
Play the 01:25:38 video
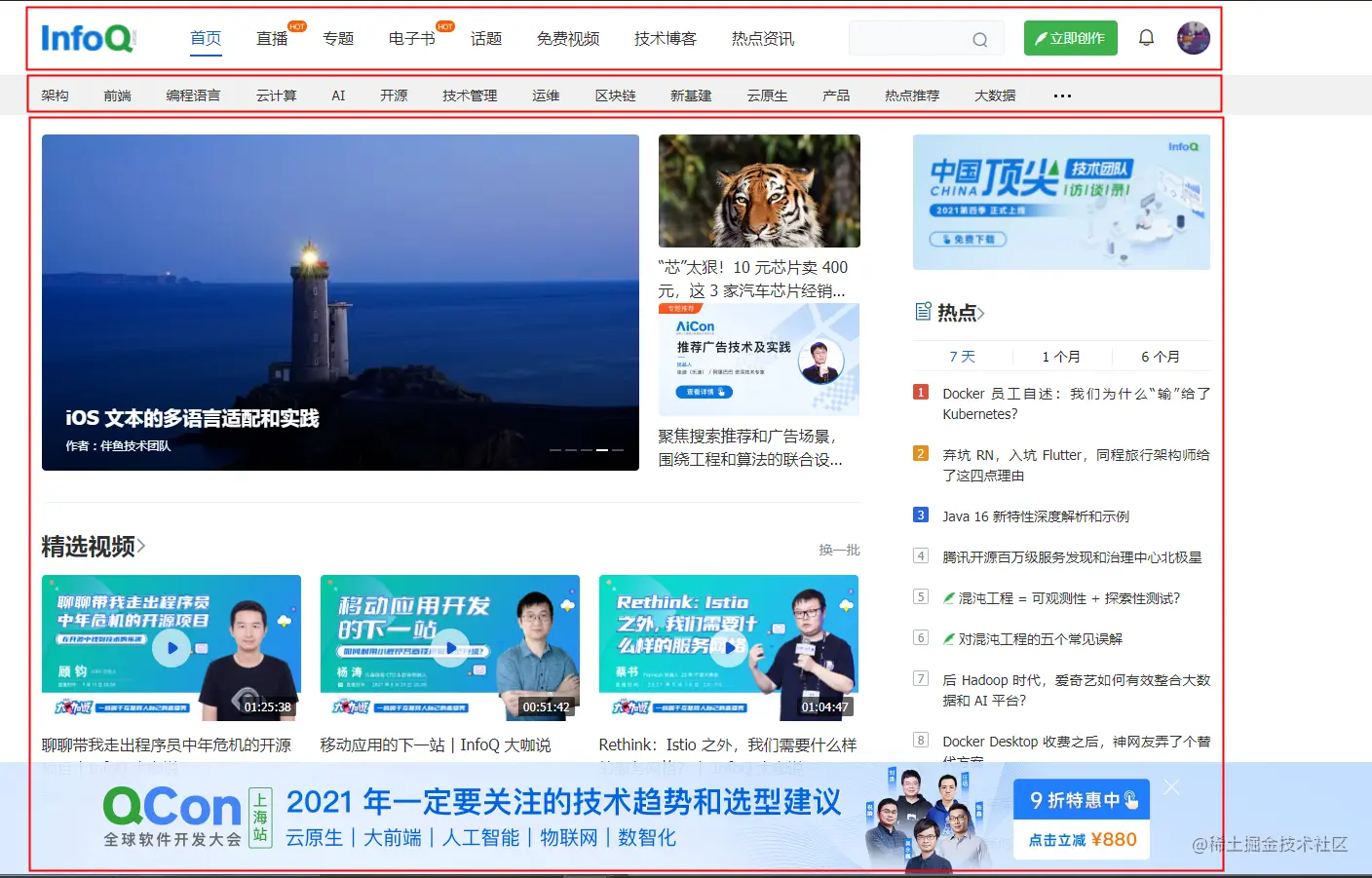pos(171,647)
